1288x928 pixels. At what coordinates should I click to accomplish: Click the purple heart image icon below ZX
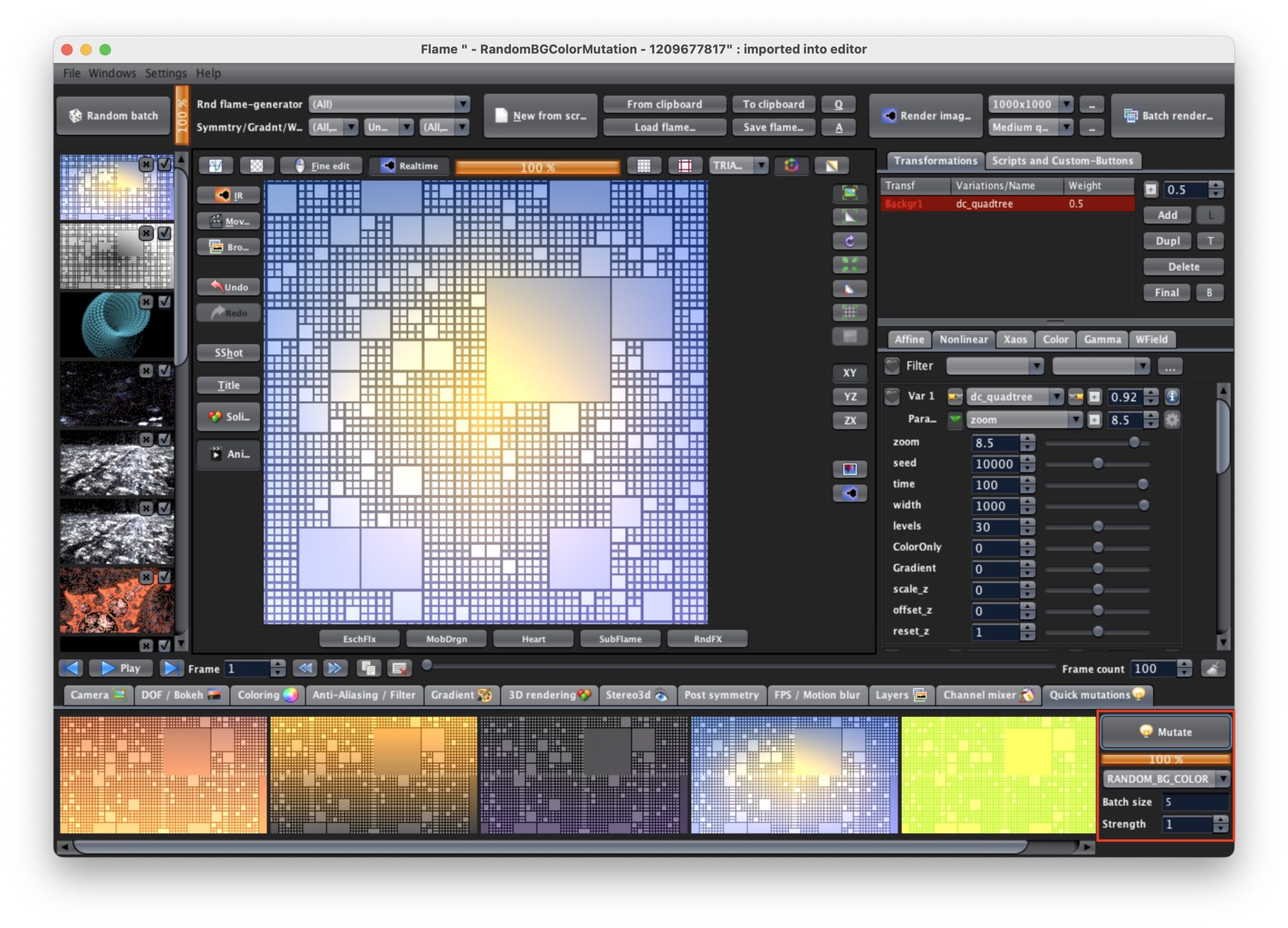click(850, 469)
